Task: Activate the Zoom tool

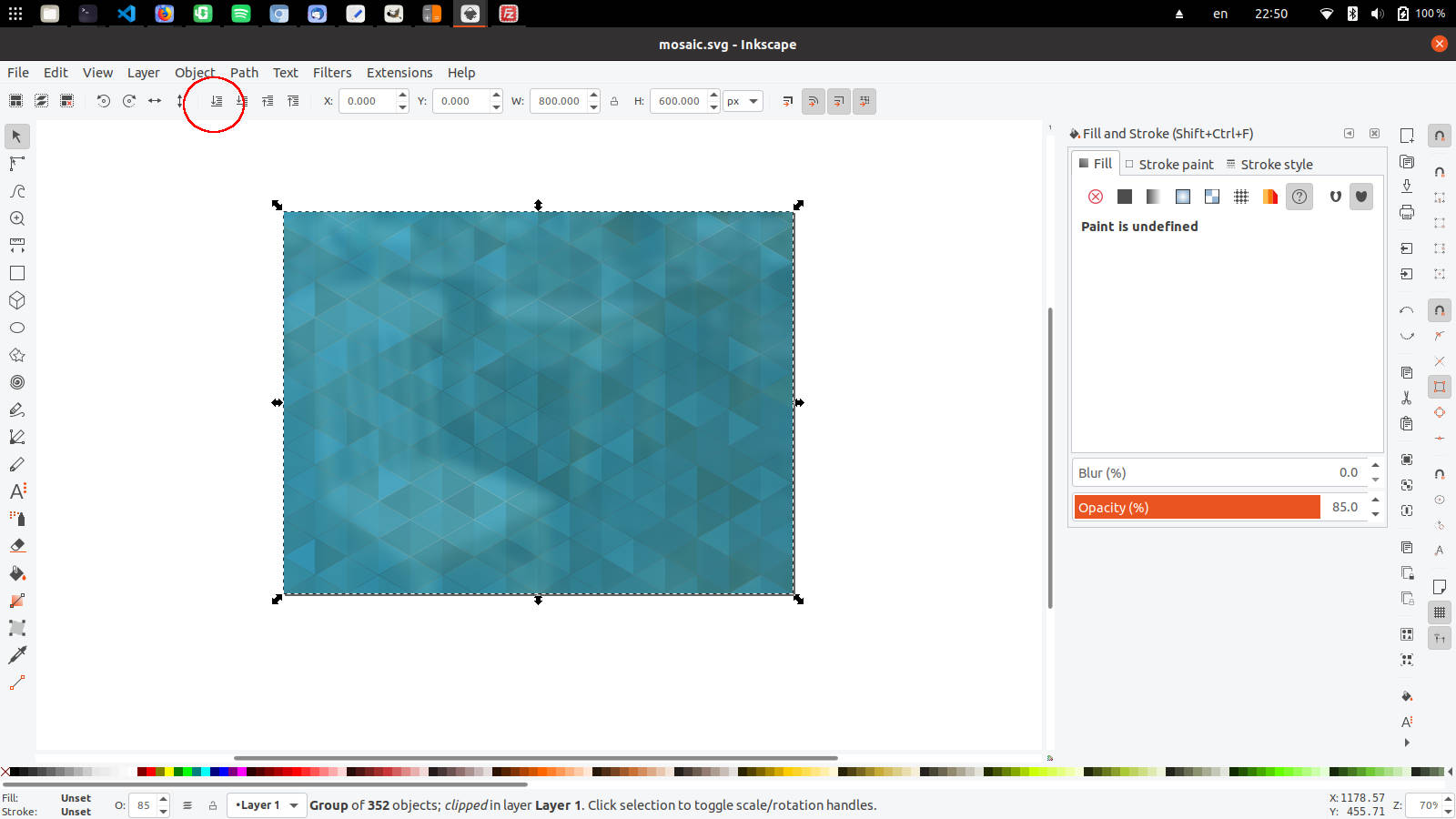Action: 16,218
